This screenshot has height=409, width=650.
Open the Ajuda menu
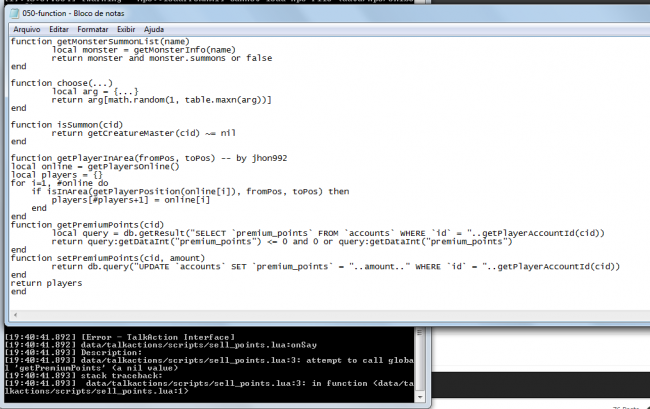tap(154, 29)
